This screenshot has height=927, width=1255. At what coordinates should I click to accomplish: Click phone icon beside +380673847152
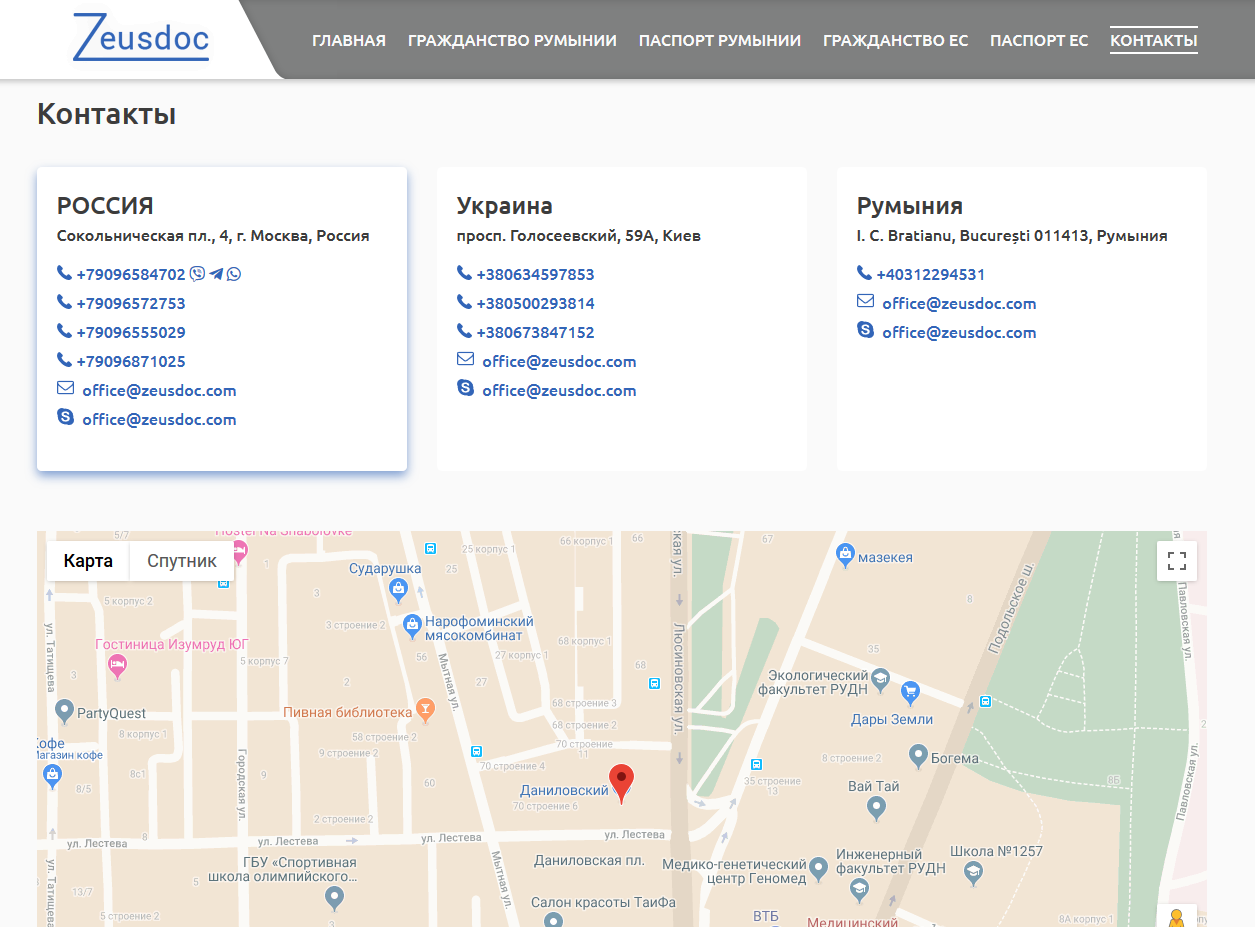(464, 331)
